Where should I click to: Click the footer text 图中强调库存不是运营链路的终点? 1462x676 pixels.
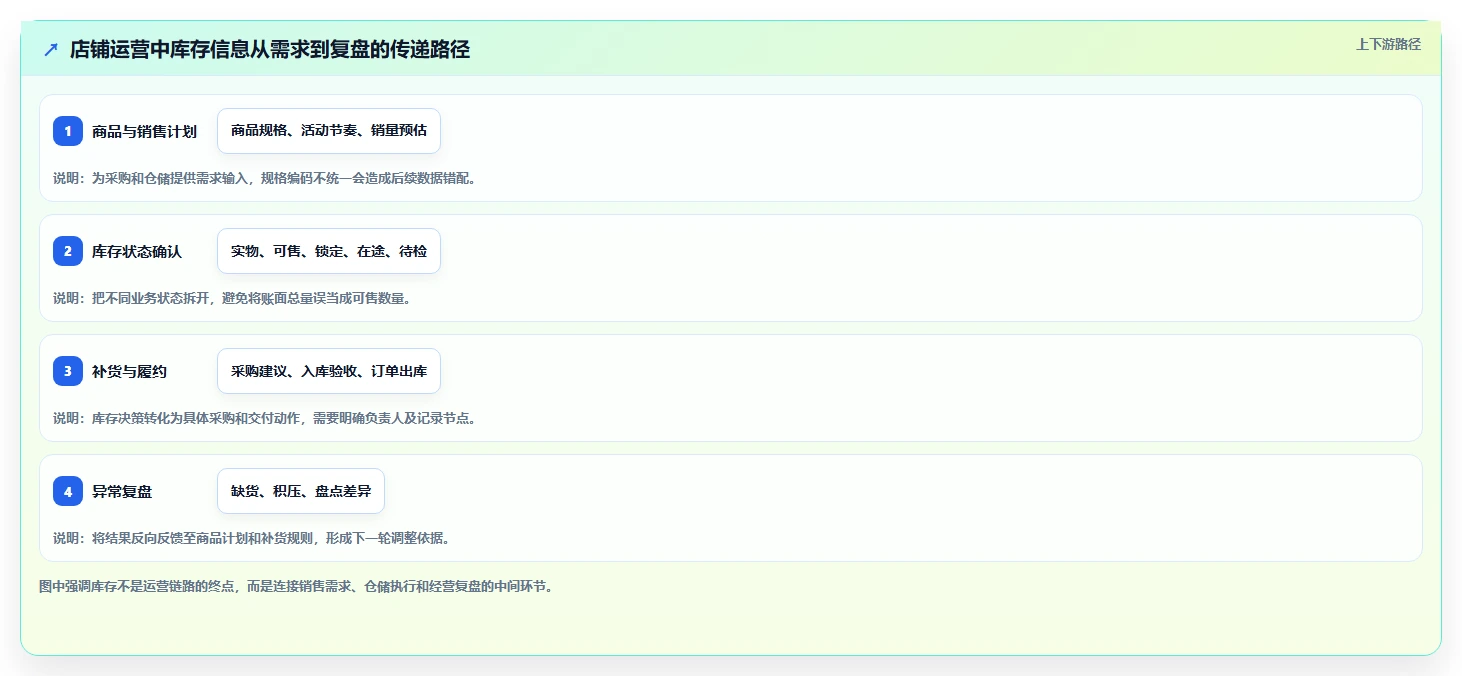(x=297, y=586)
